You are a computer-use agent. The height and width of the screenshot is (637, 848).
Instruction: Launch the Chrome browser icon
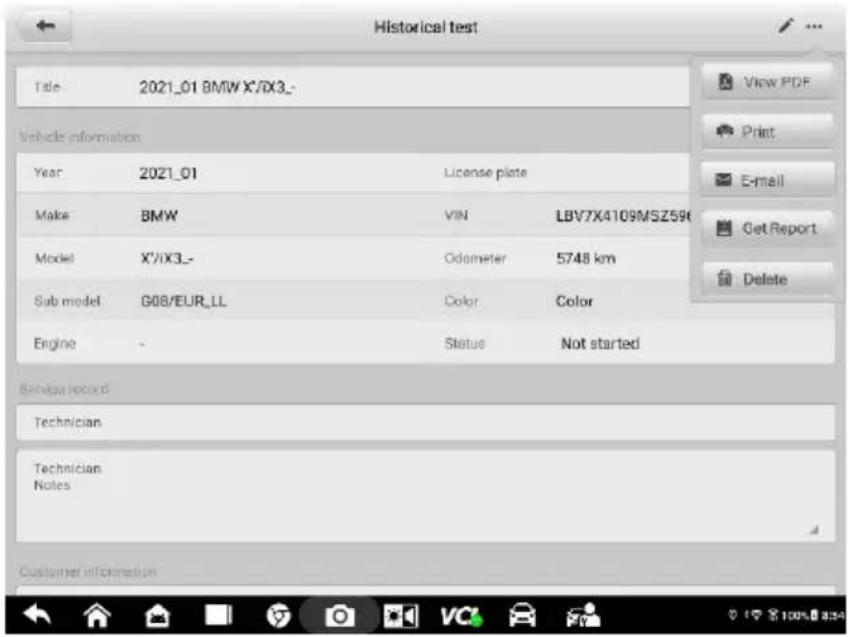(279, 616)
